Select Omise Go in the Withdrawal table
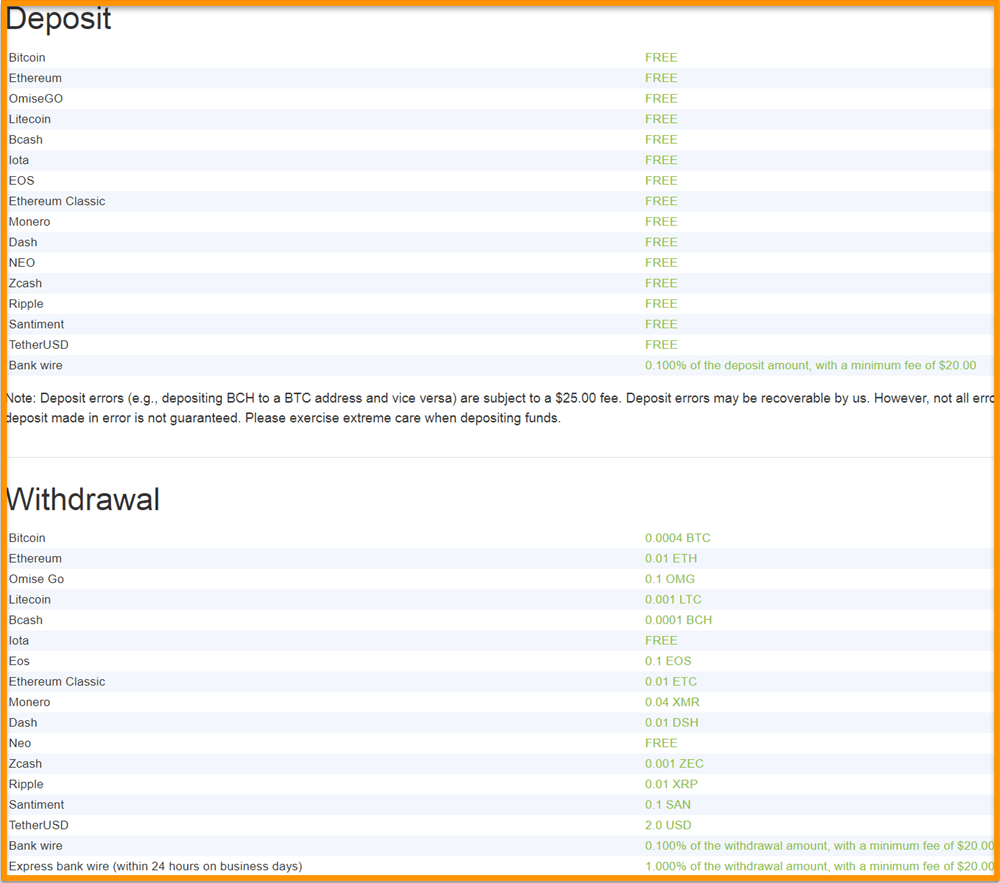 [36, 579]
